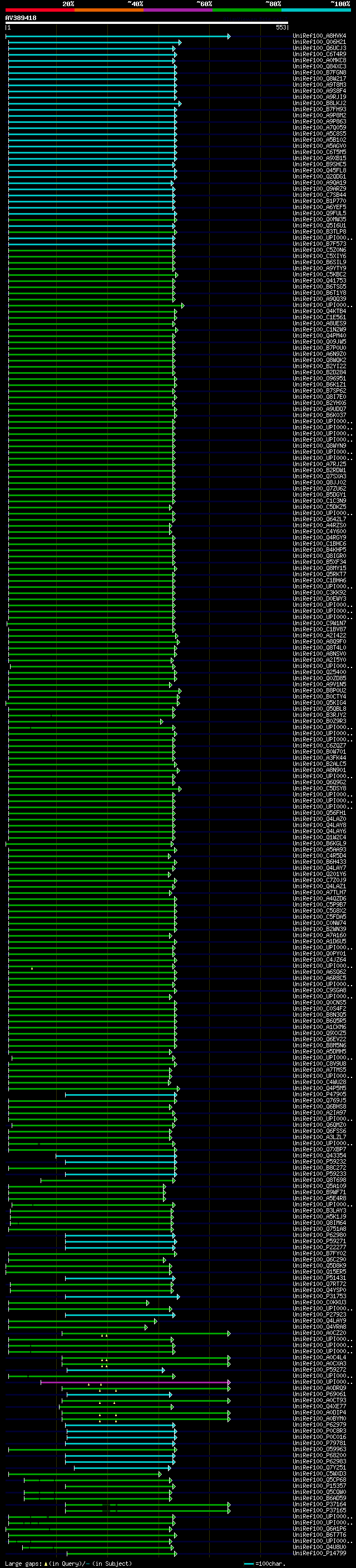Click UniRef100_B6H433 label

(319, 862)
